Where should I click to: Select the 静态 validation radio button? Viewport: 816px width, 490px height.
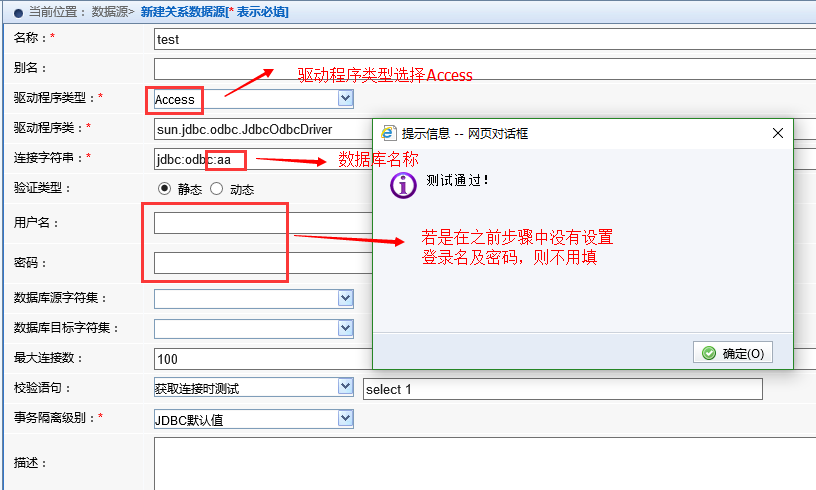pos(164,188)
